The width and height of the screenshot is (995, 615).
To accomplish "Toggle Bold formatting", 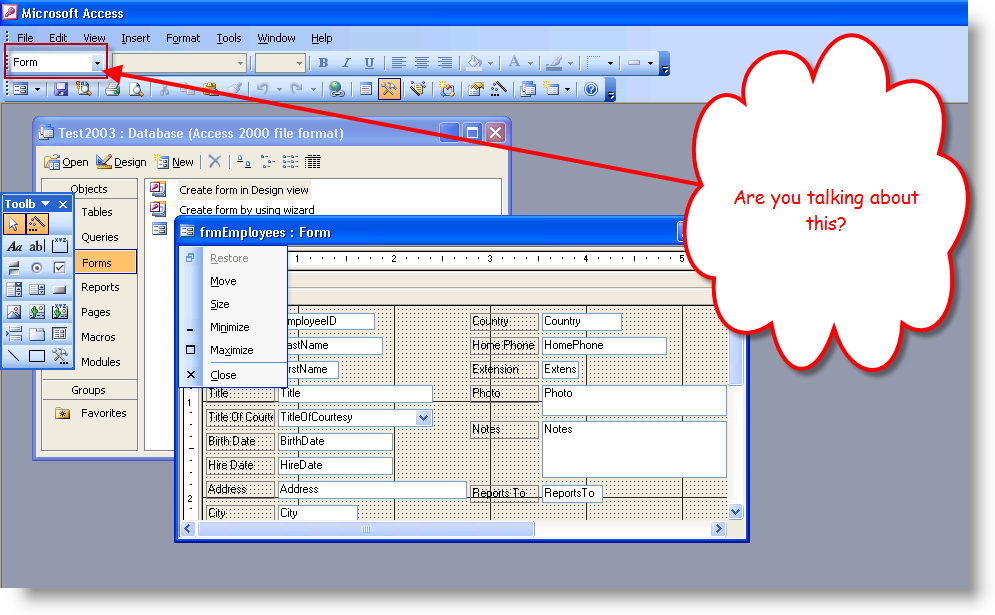I will [324, 63].
